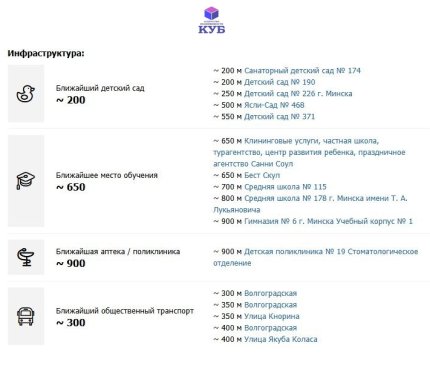Open Гимназия № 6 Учебный корпус link
This screenshot has width=430, height=374.
328,221
